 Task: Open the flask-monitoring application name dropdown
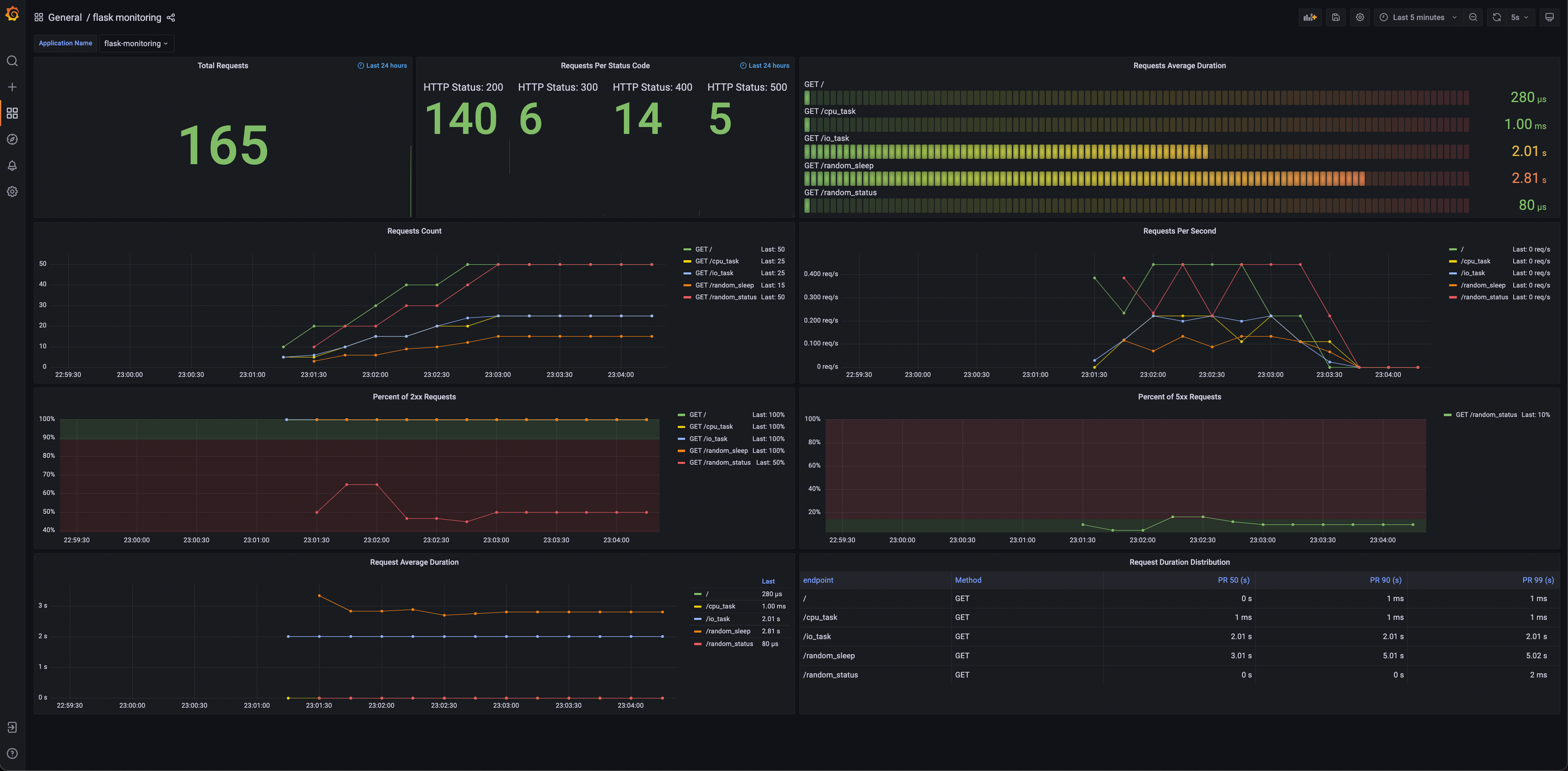(136, 44)
